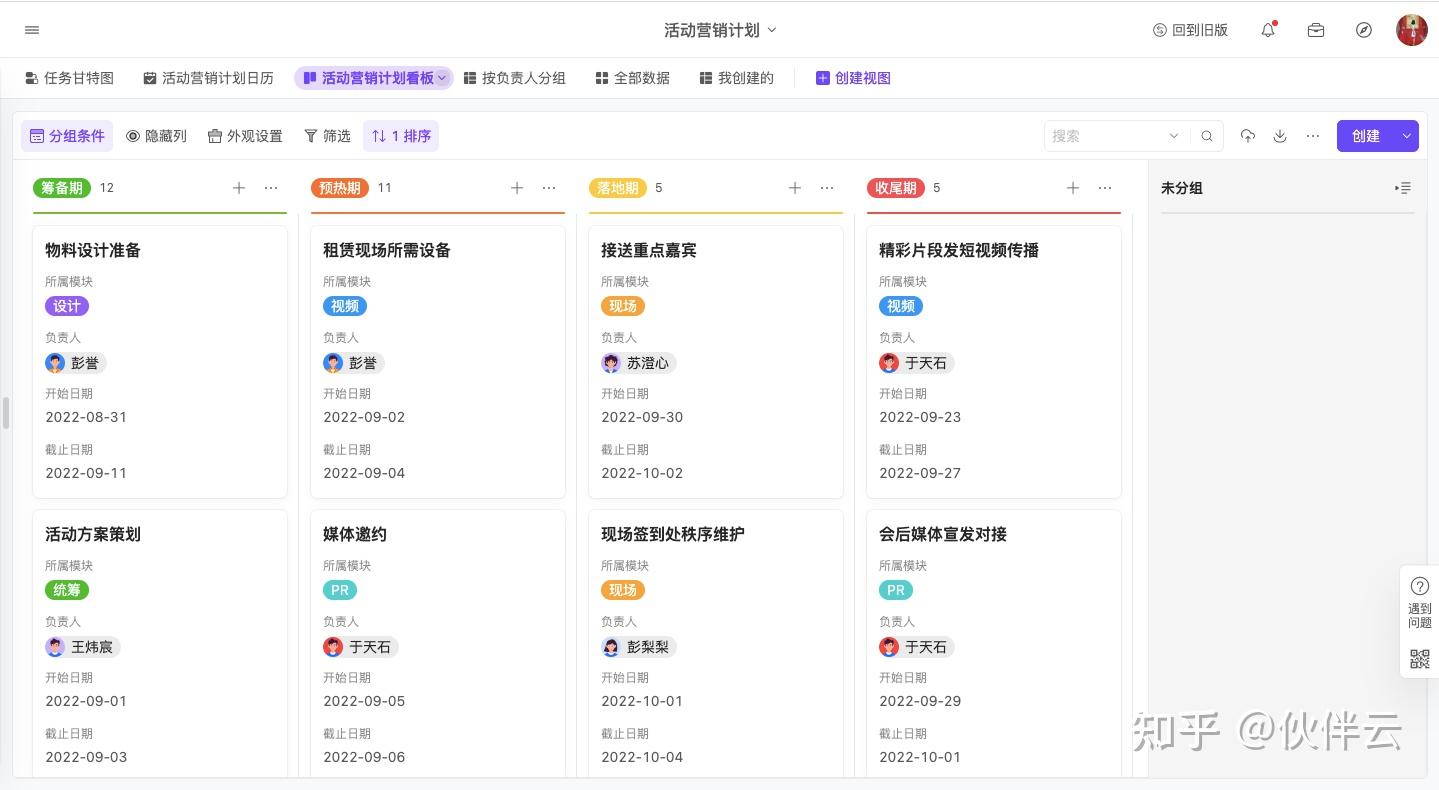Screen dimensions: 1439x790
Task: Click the 创建视图 button
Action: (853, 78)
